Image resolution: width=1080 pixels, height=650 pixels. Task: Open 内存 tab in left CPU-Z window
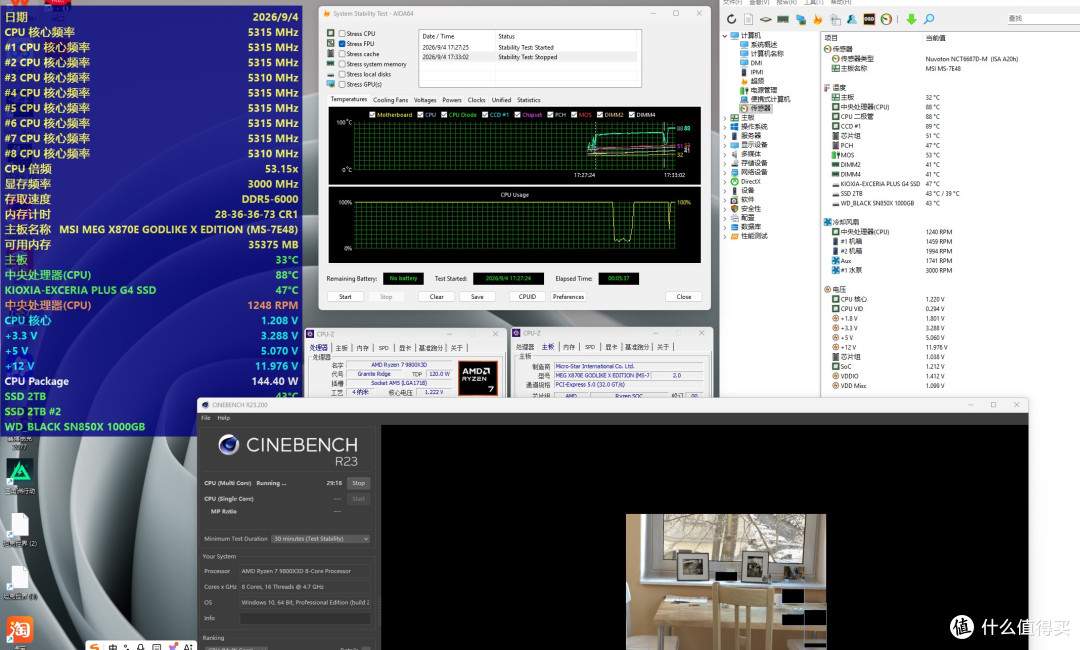pyautogui.click(x=362, y=348)
